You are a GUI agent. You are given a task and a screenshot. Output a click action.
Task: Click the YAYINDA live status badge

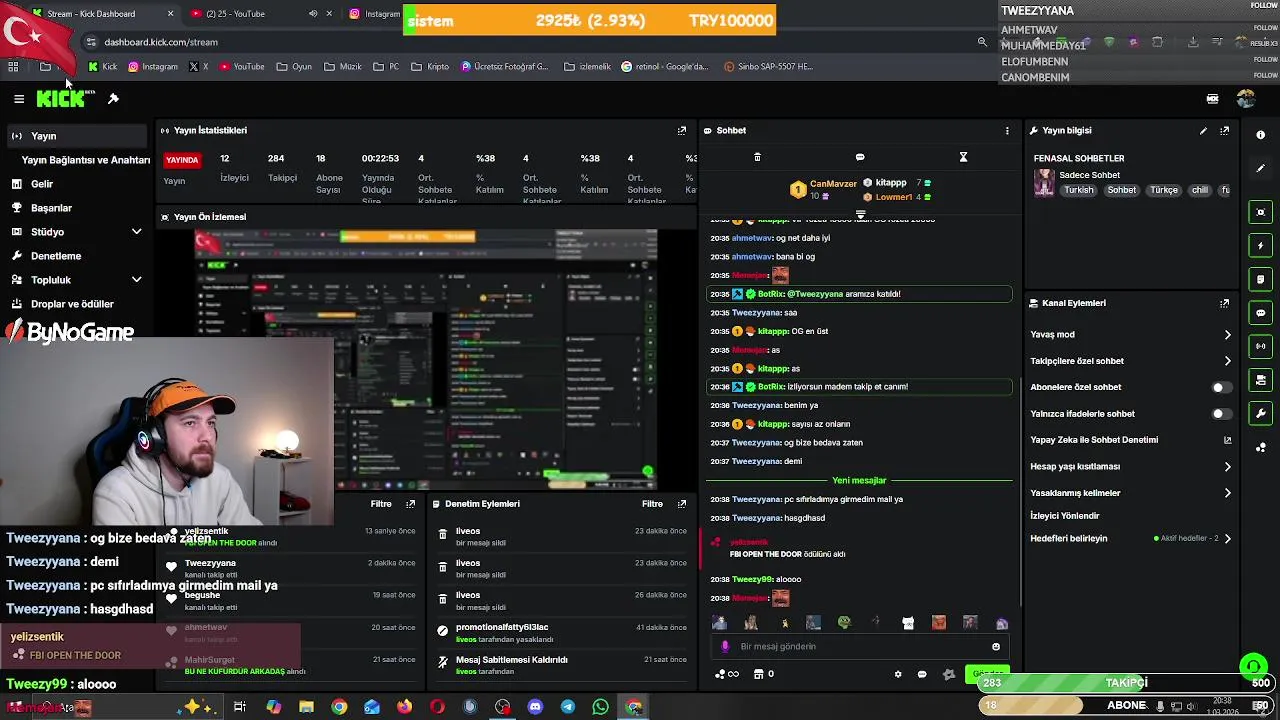coord(182,160)
